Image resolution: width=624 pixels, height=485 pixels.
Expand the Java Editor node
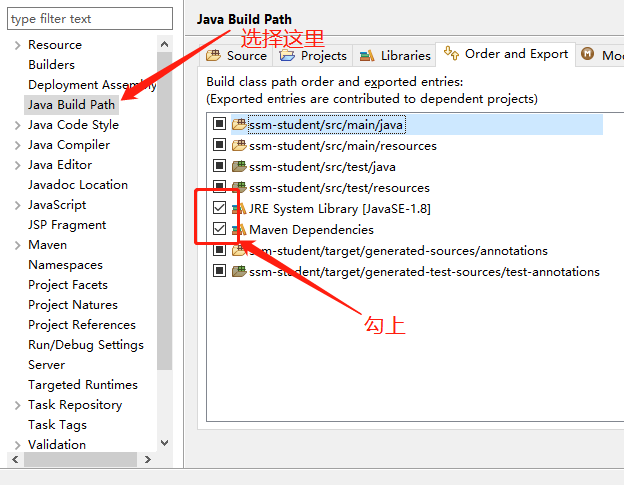[x=17, y=165]
